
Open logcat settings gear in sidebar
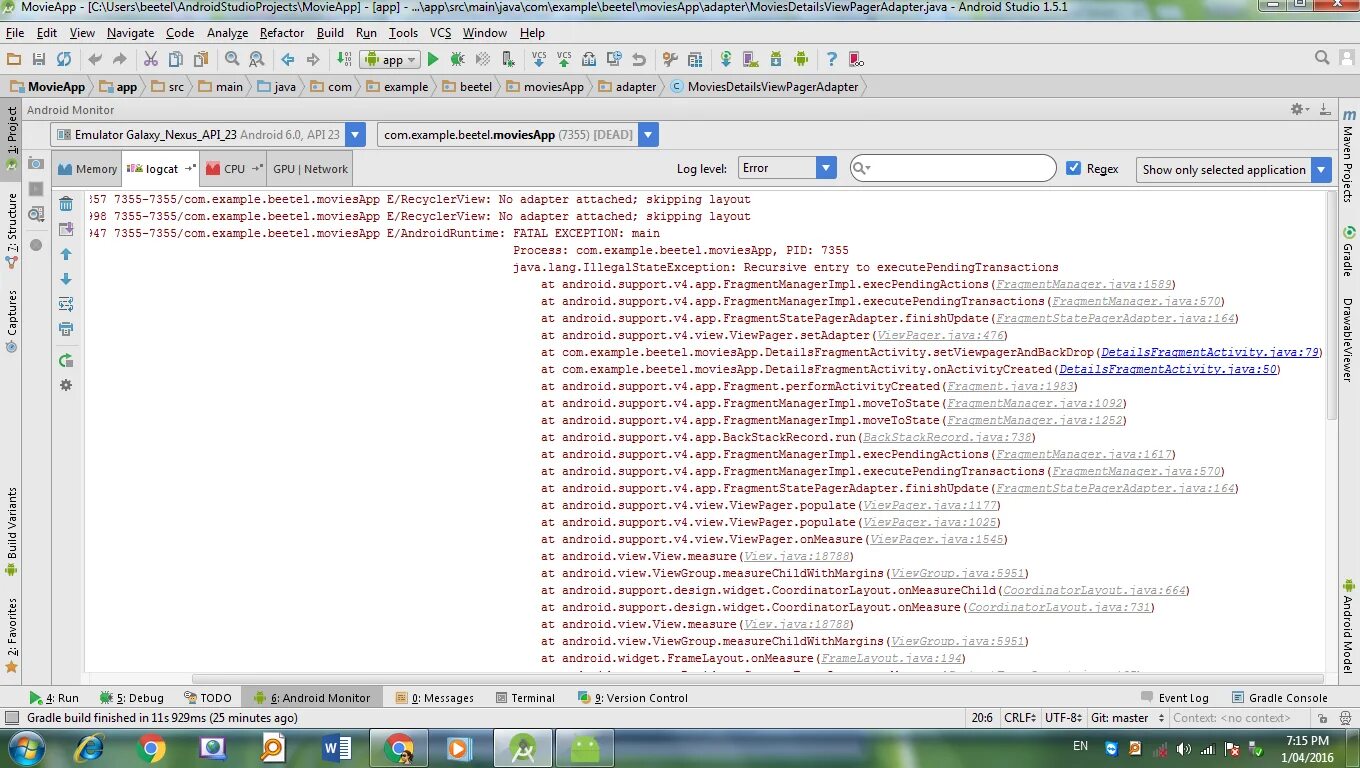[66, 385]
